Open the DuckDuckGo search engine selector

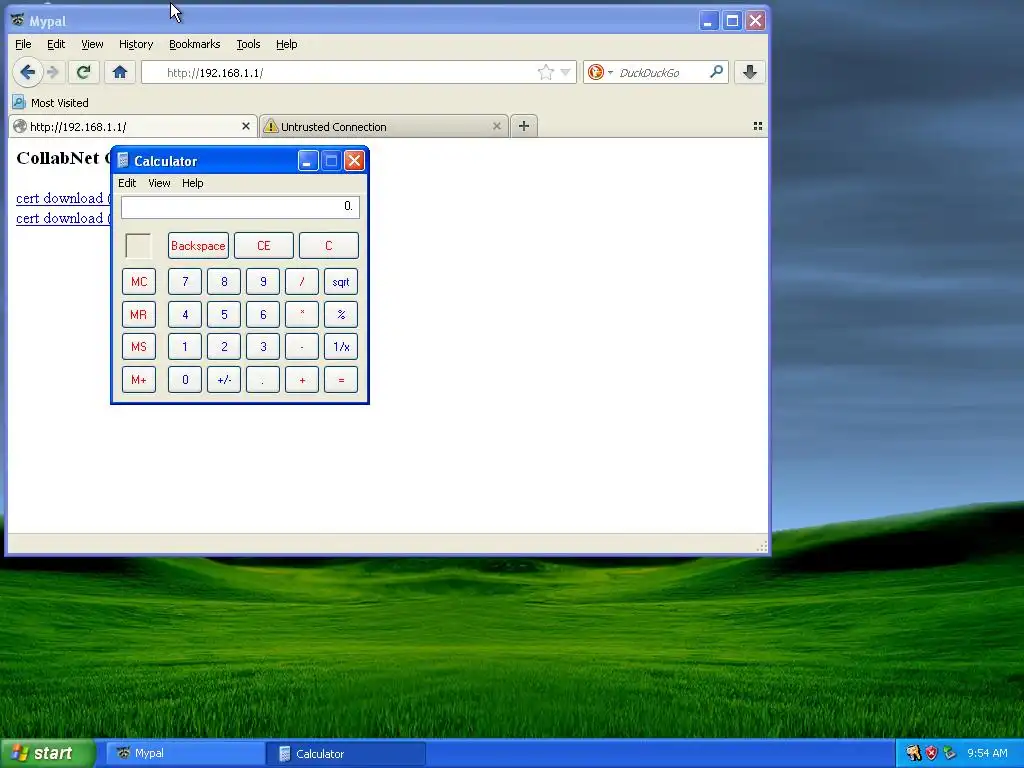click(600, 72)
